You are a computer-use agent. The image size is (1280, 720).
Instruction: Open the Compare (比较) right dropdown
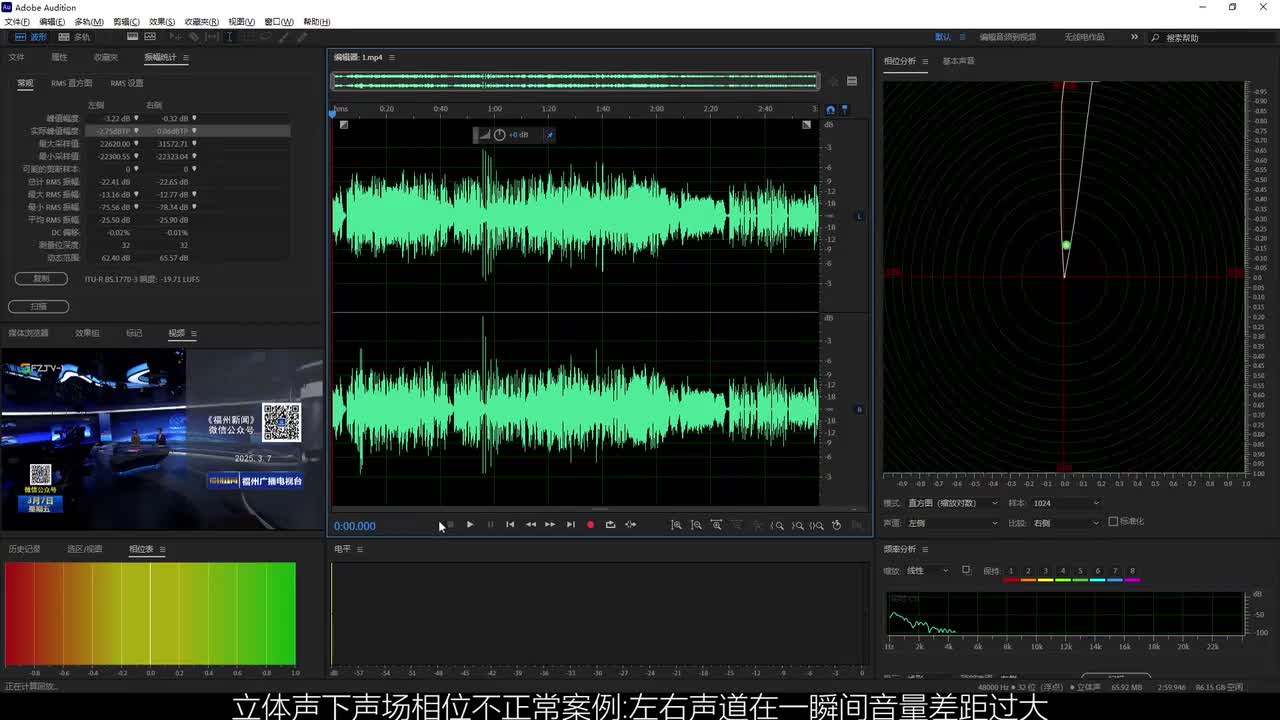click(x=1066, y=522)
